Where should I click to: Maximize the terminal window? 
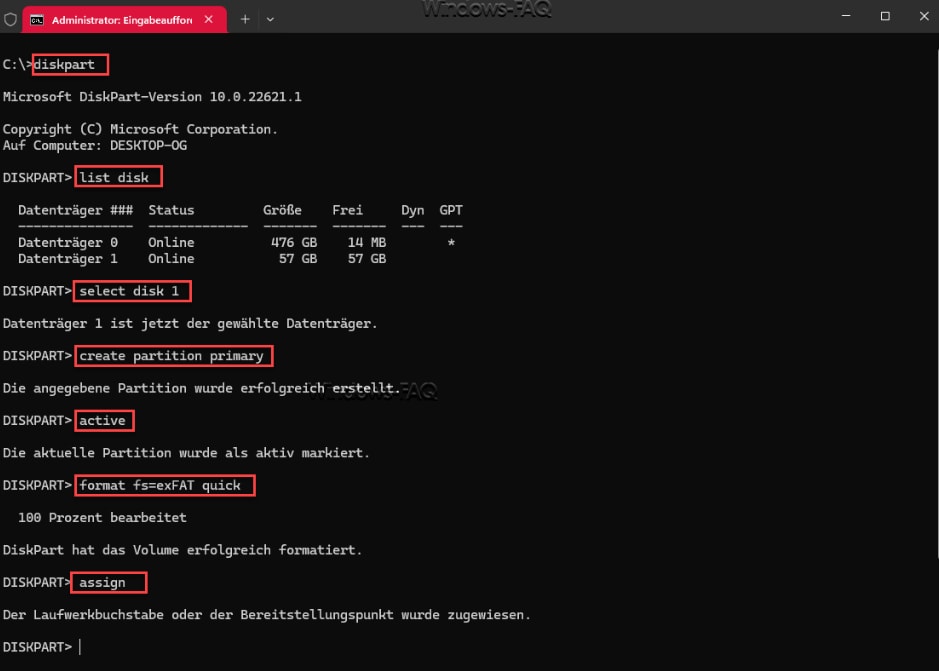tap(885, 17)
